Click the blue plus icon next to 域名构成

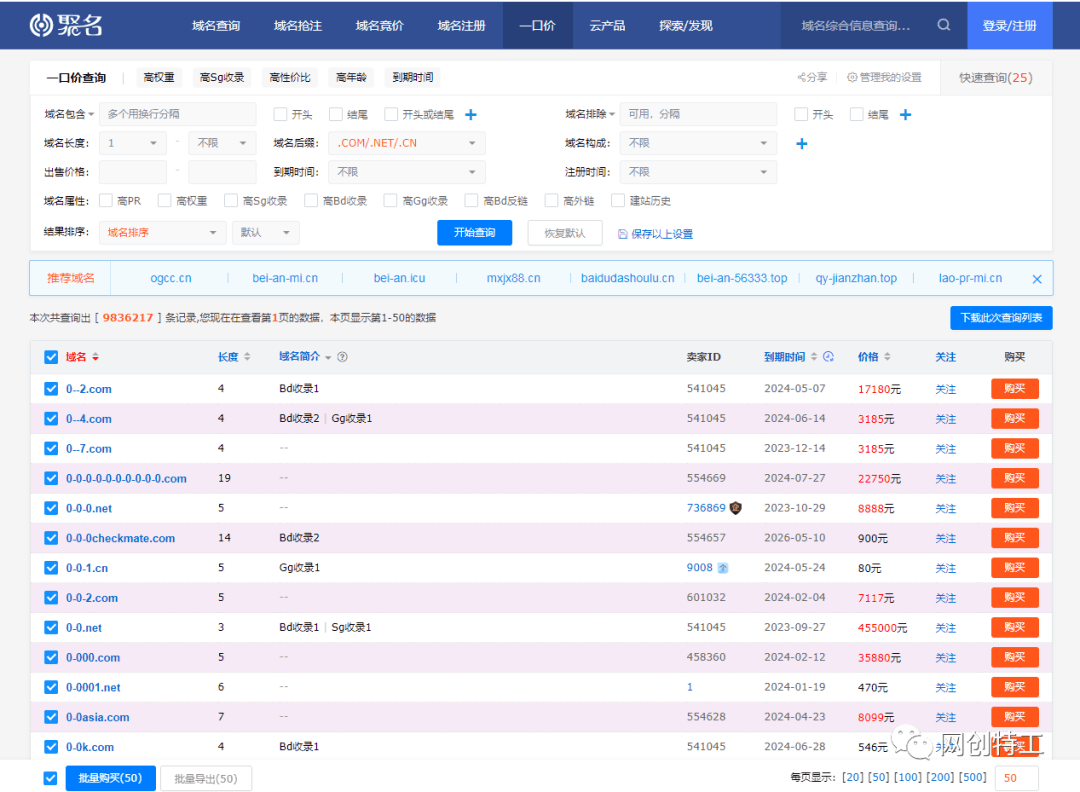pyautogui.click(x=800, y=143)
